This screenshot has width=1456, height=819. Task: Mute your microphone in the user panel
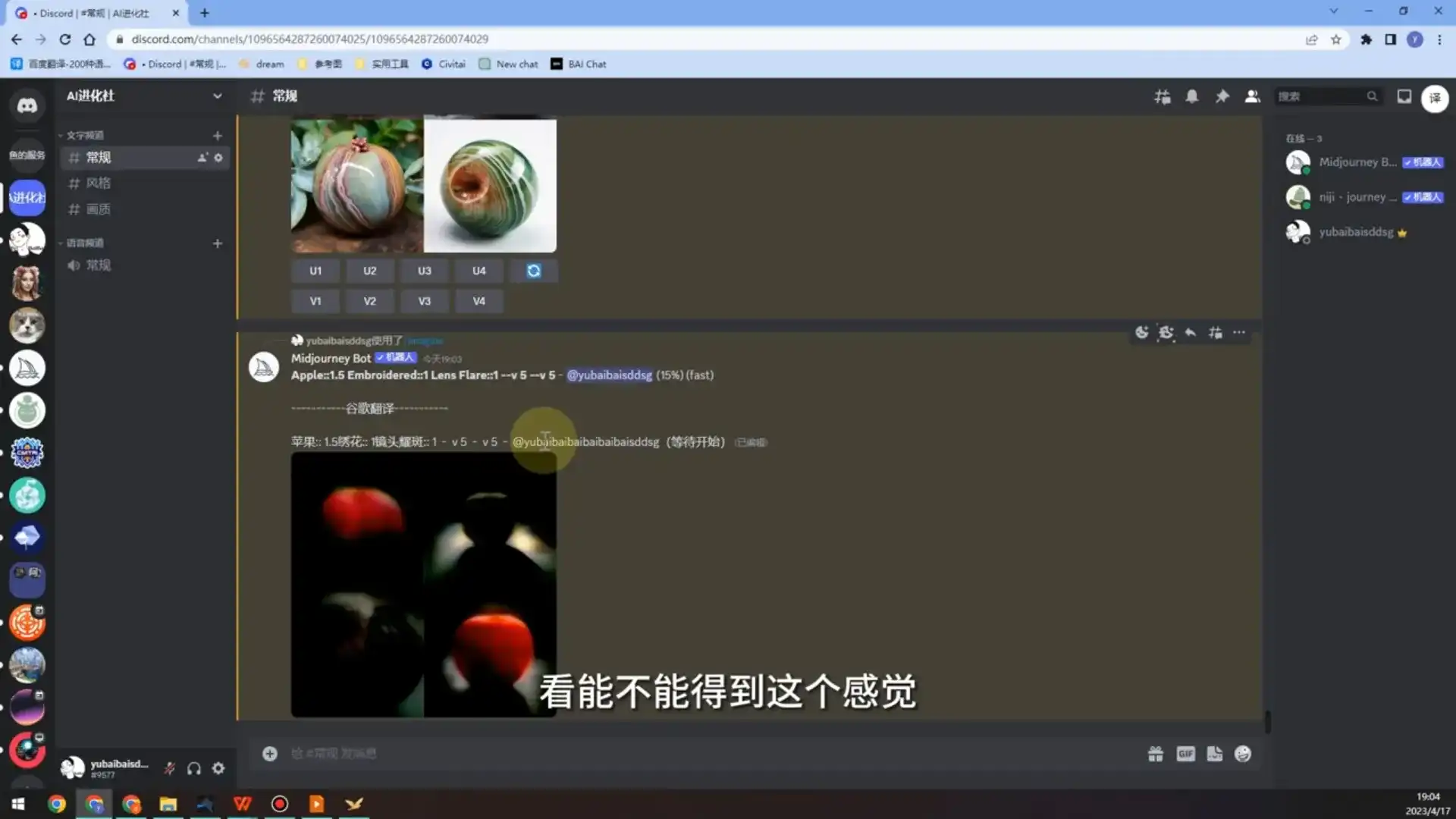pyautogui.click(x=170, y=767)
